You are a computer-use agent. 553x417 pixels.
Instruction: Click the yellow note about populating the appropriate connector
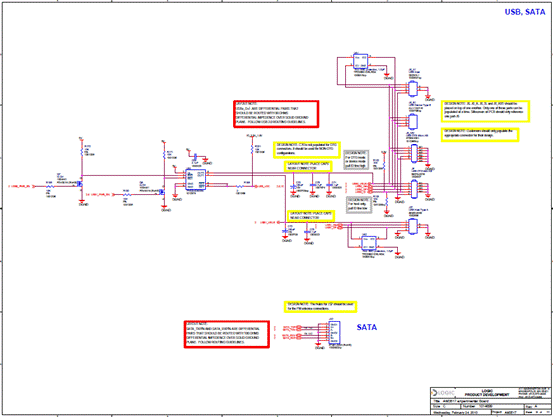(x=480, y=135)
